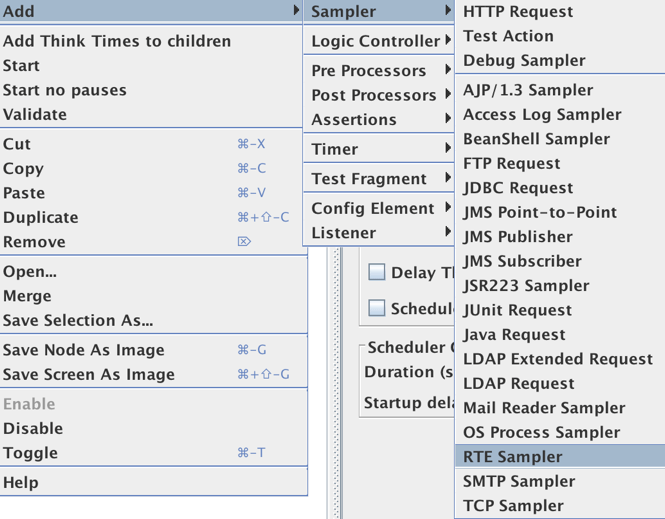Image resolution: width=665 pixels, height=519 pixels.
Task: Add an SMTP Sampler
Action: [x=560, y=481]
